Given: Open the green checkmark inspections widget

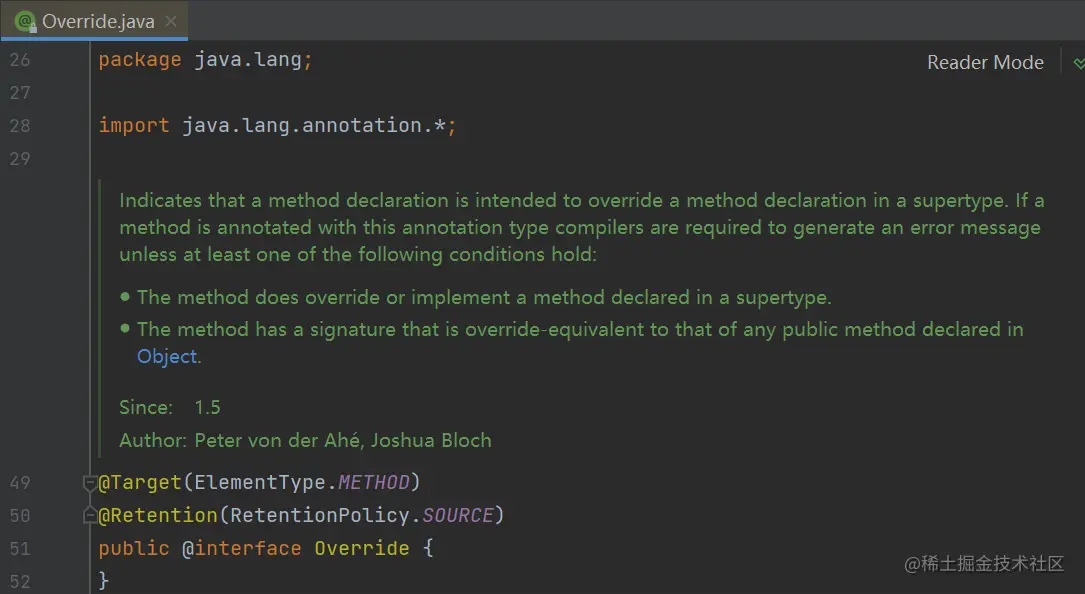Looking at the screenshot, I should click(1078, 63).
